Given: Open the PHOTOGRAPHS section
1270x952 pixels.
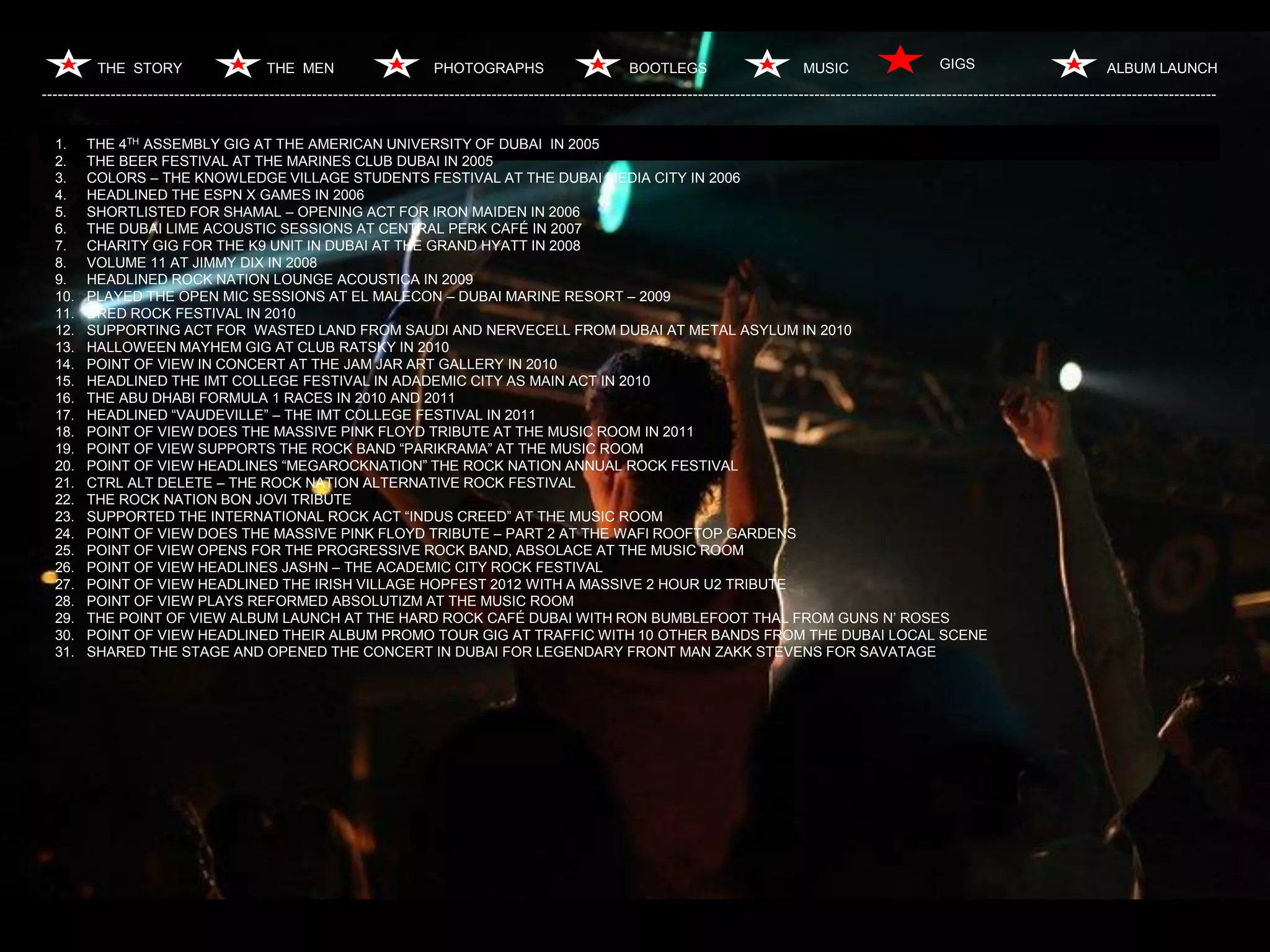Looking at the screenshot, I should [x=488, y=68].
